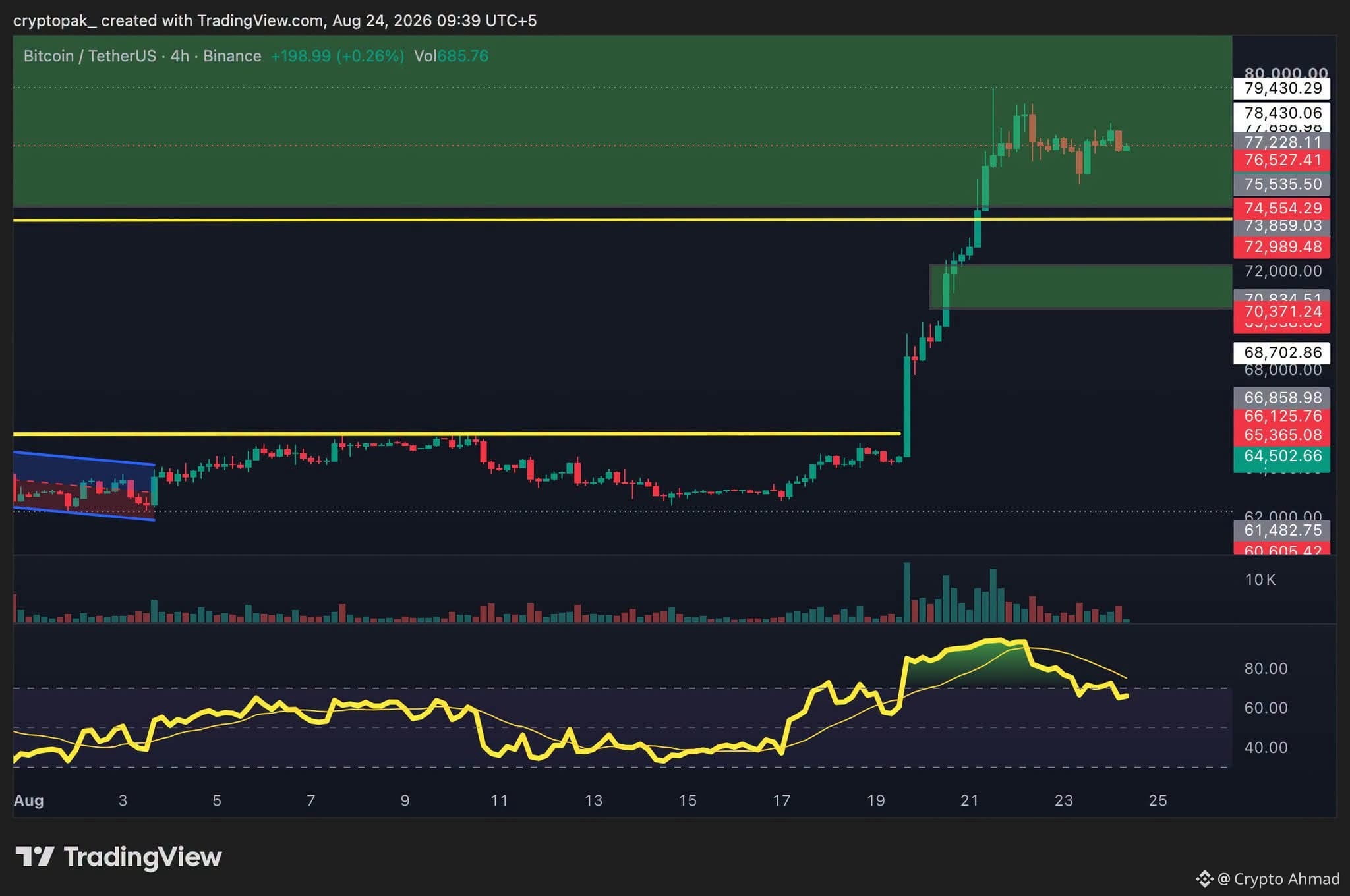This screenshot has height=896, width=1350.
Task: Click the grey 75,535.50 price label
Action: 1282,184
